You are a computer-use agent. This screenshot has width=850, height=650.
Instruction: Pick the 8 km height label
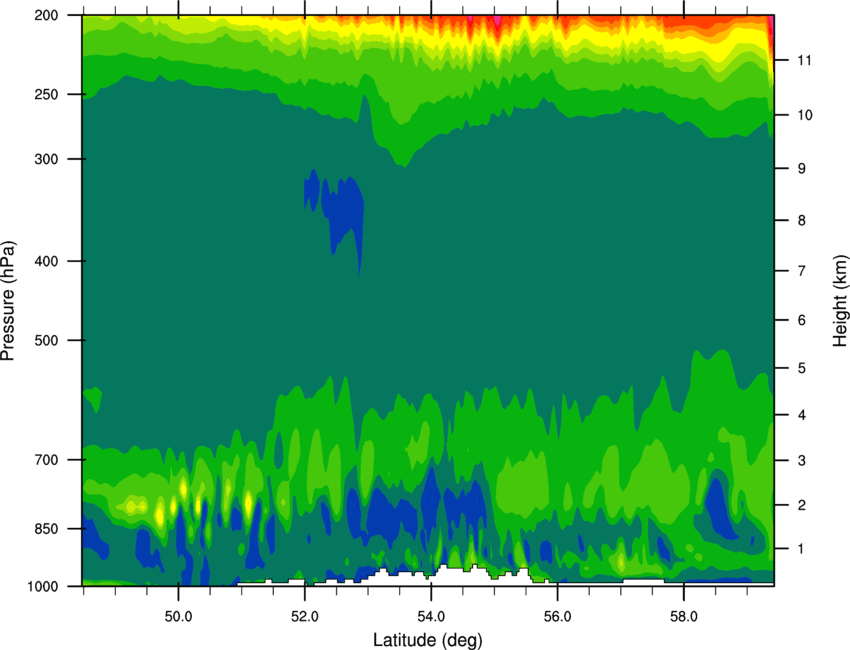pos(802,221)
